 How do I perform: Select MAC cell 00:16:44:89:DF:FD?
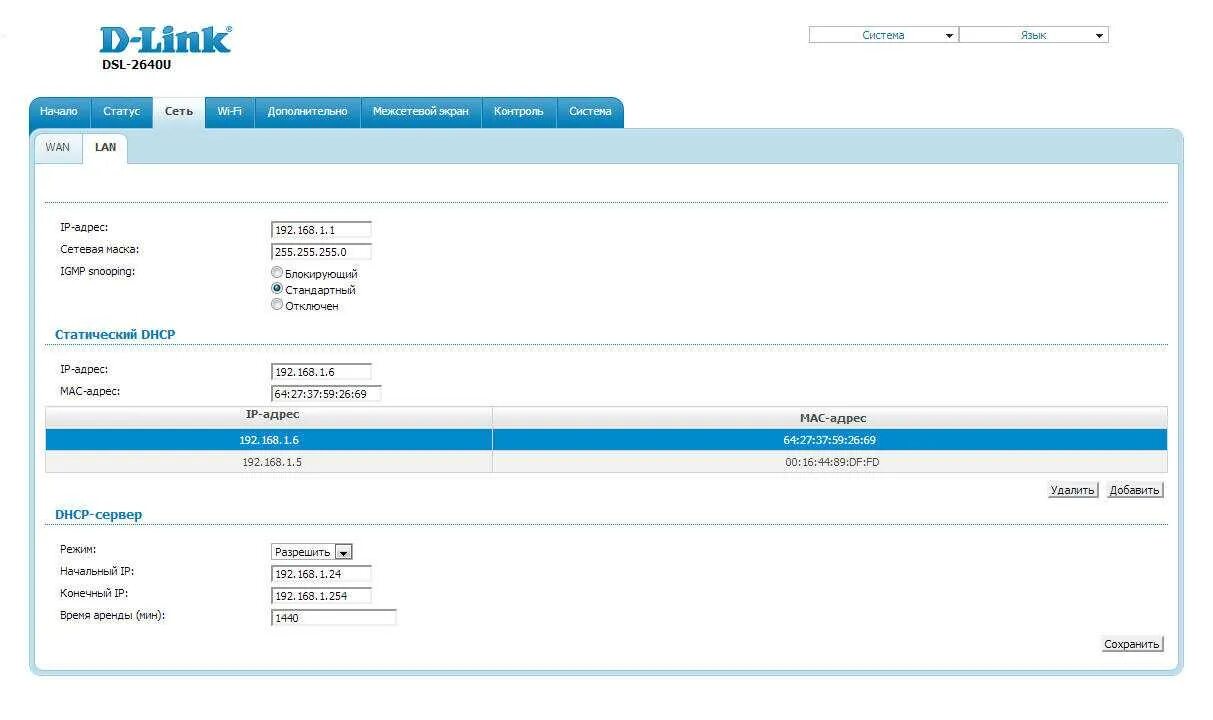832,462
